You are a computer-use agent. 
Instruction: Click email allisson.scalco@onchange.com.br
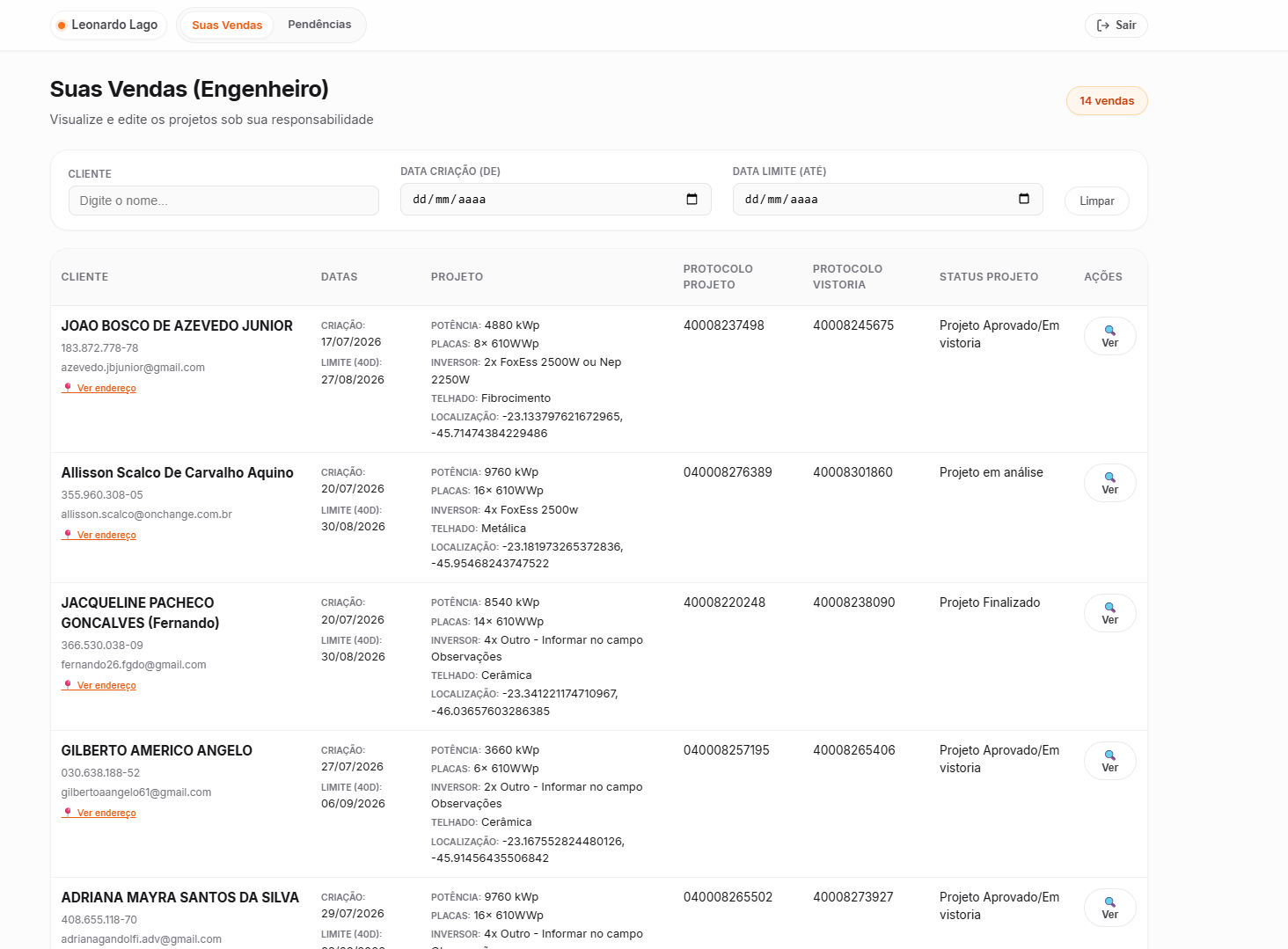pyautogui.click(x=147, y=515)
